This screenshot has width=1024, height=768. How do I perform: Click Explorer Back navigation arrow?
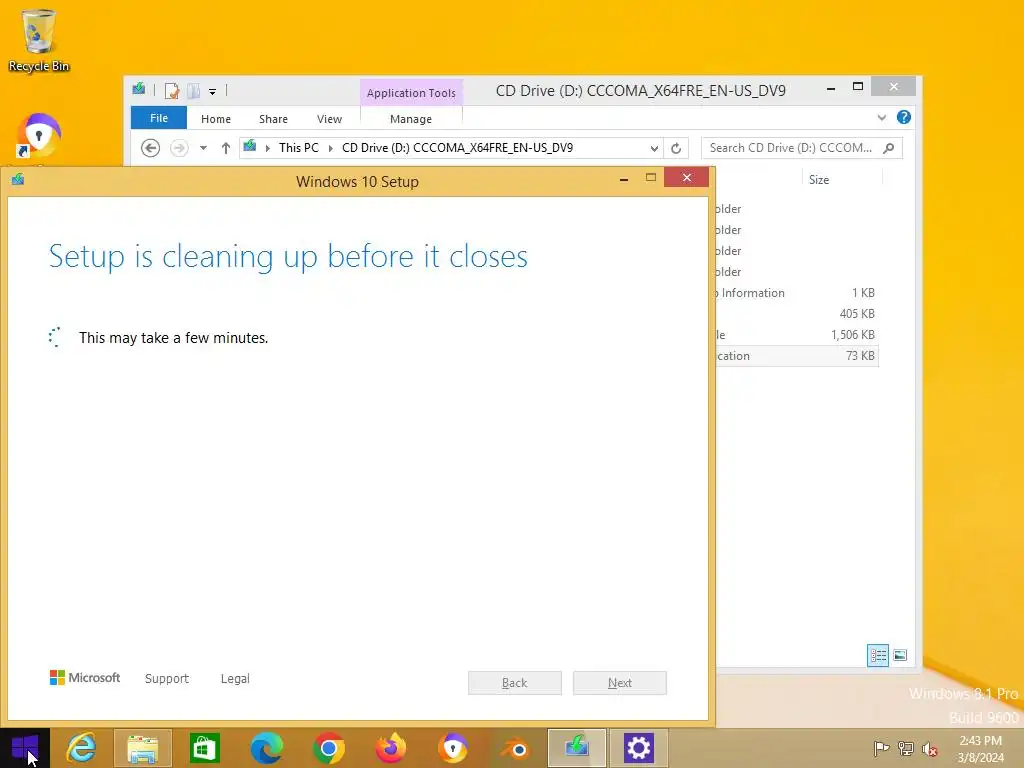[x=150, y=148]
